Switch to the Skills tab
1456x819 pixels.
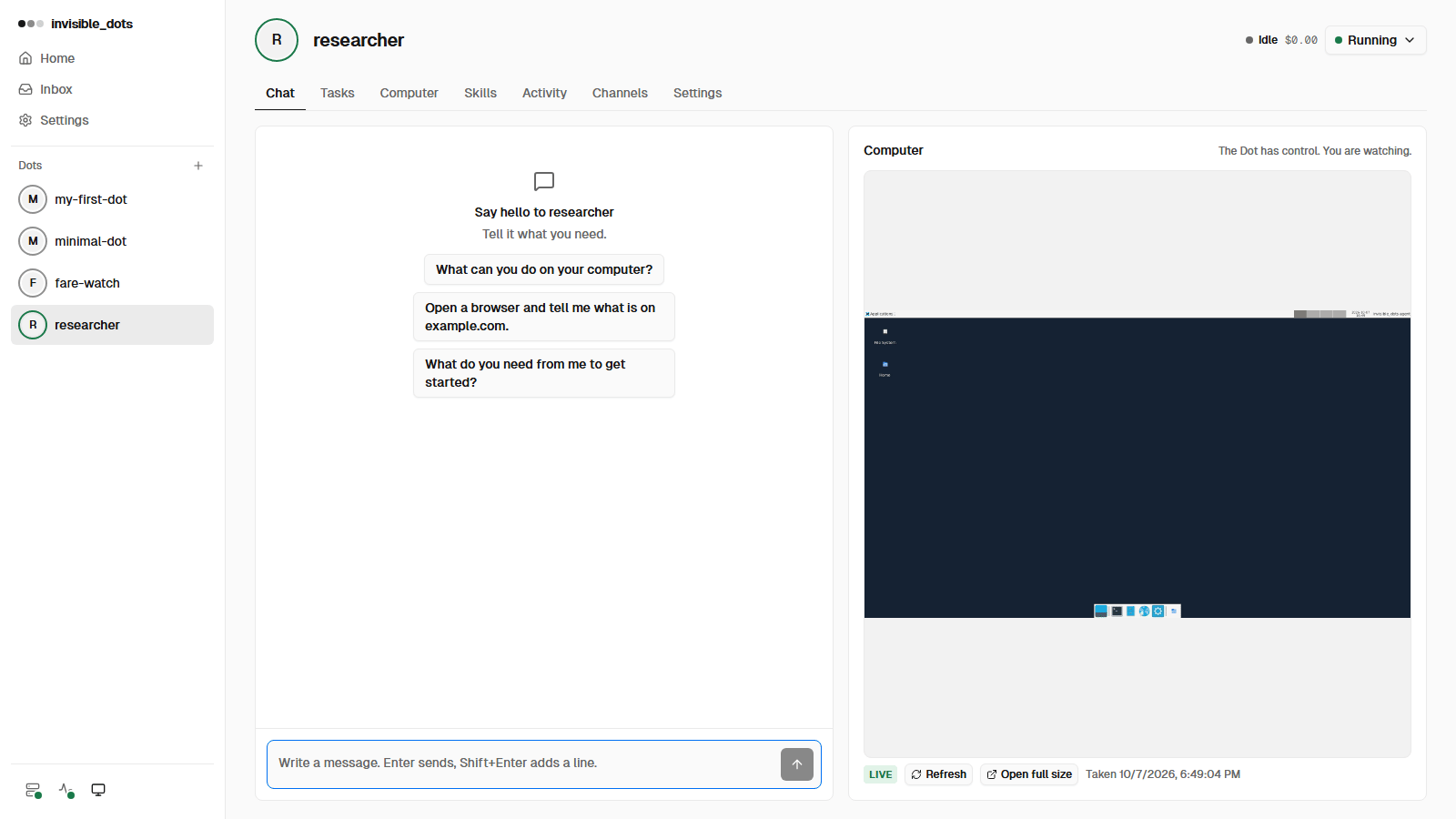tap(480, 93)
